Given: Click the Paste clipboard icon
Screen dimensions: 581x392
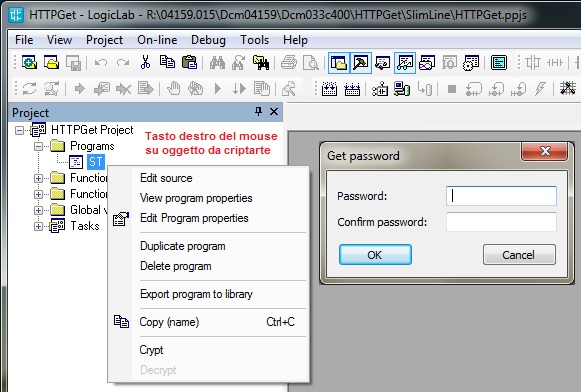Looking at the screenshot, I should [x=189, y=62].
